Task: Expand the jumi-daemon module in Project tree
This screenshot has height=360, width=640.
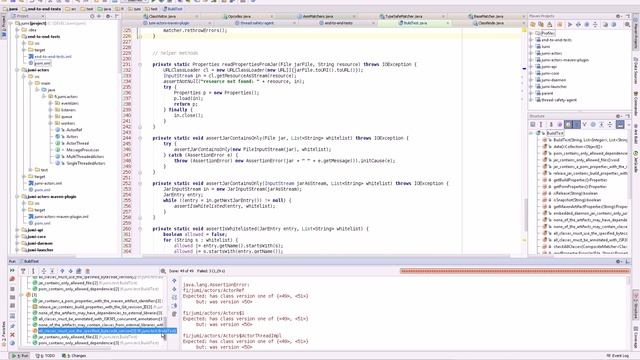Action: click(x=18, y=243)
